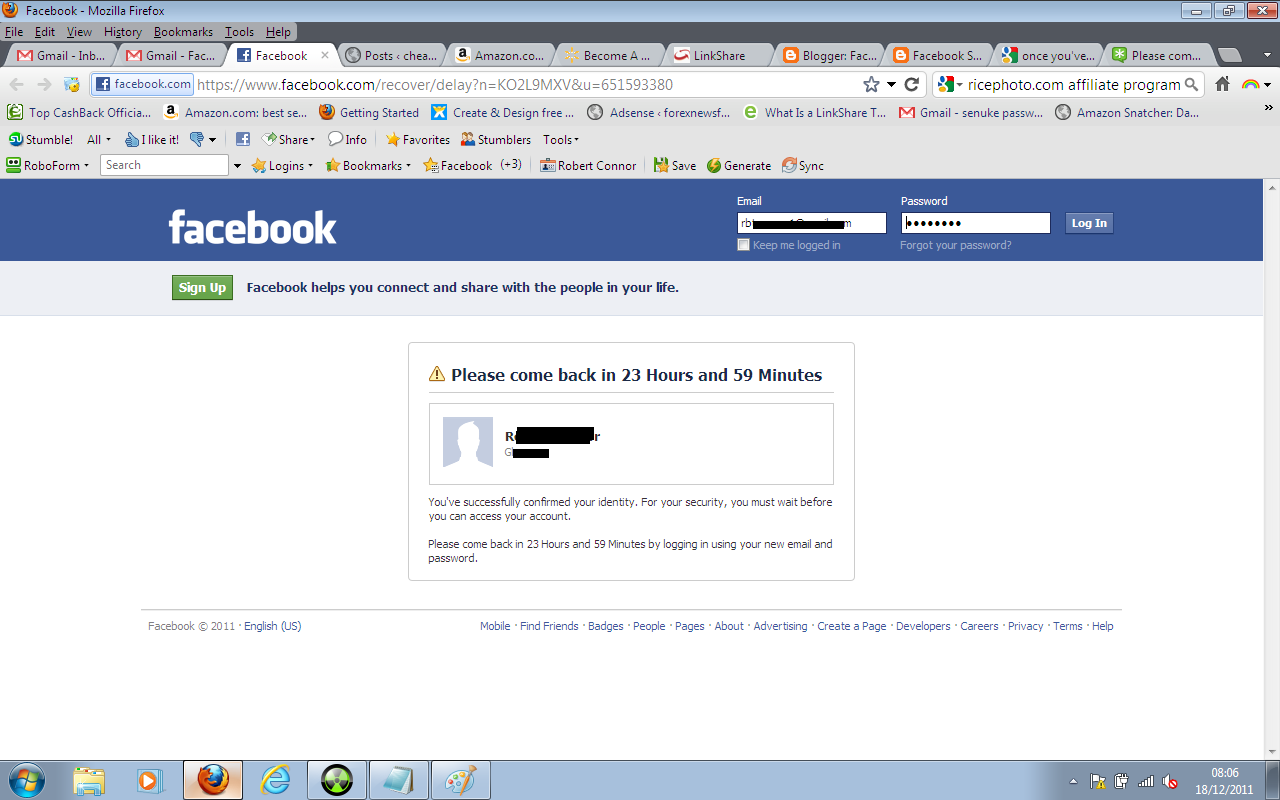Open the Create a Page footer link
The height and width of the screenshot is (800, 1280).
pyautogui.click(x=852, y=626)
